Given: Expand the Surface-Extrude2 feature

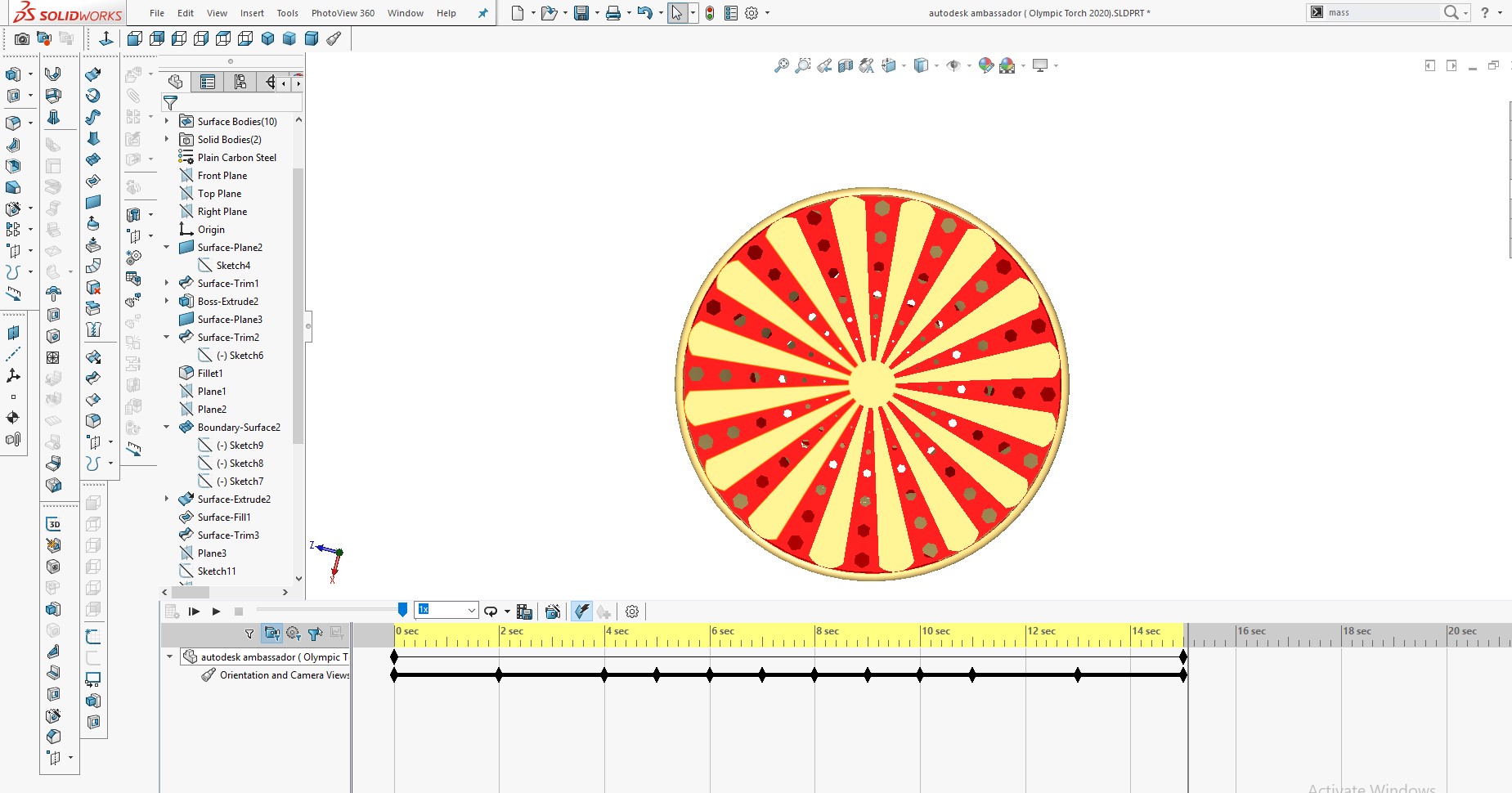Looking at the screenshot, I should coord(167,499).
